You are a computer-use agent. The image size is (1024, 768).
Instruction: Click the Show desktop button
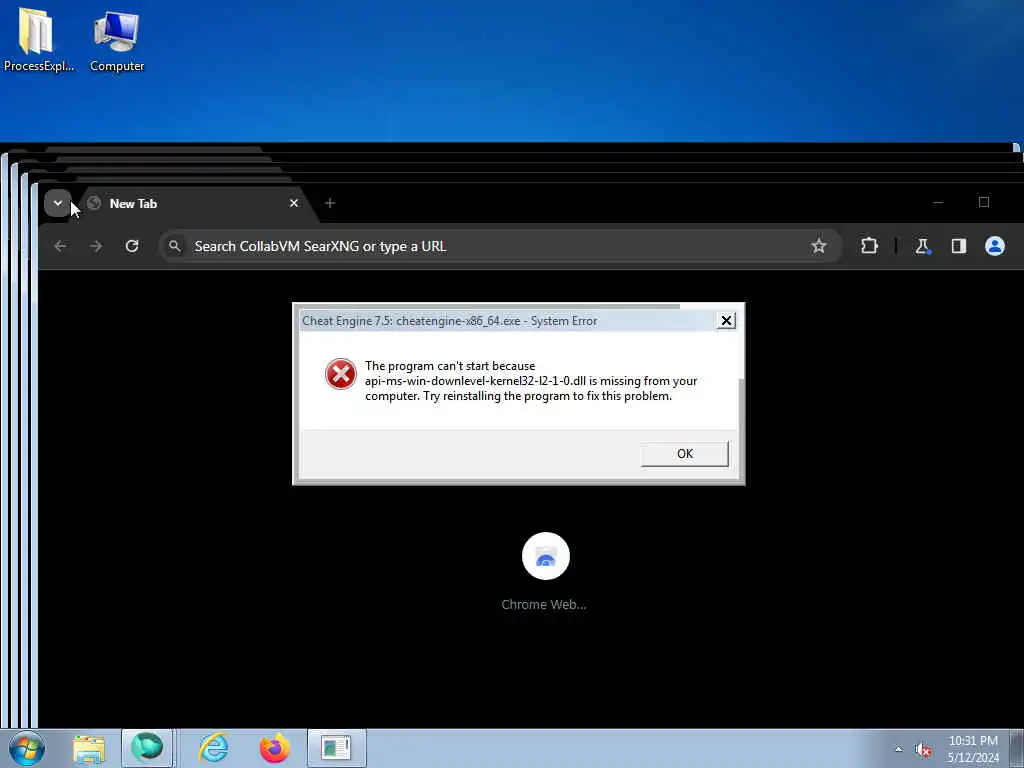pyautogui.click(x=1017, y=749)
